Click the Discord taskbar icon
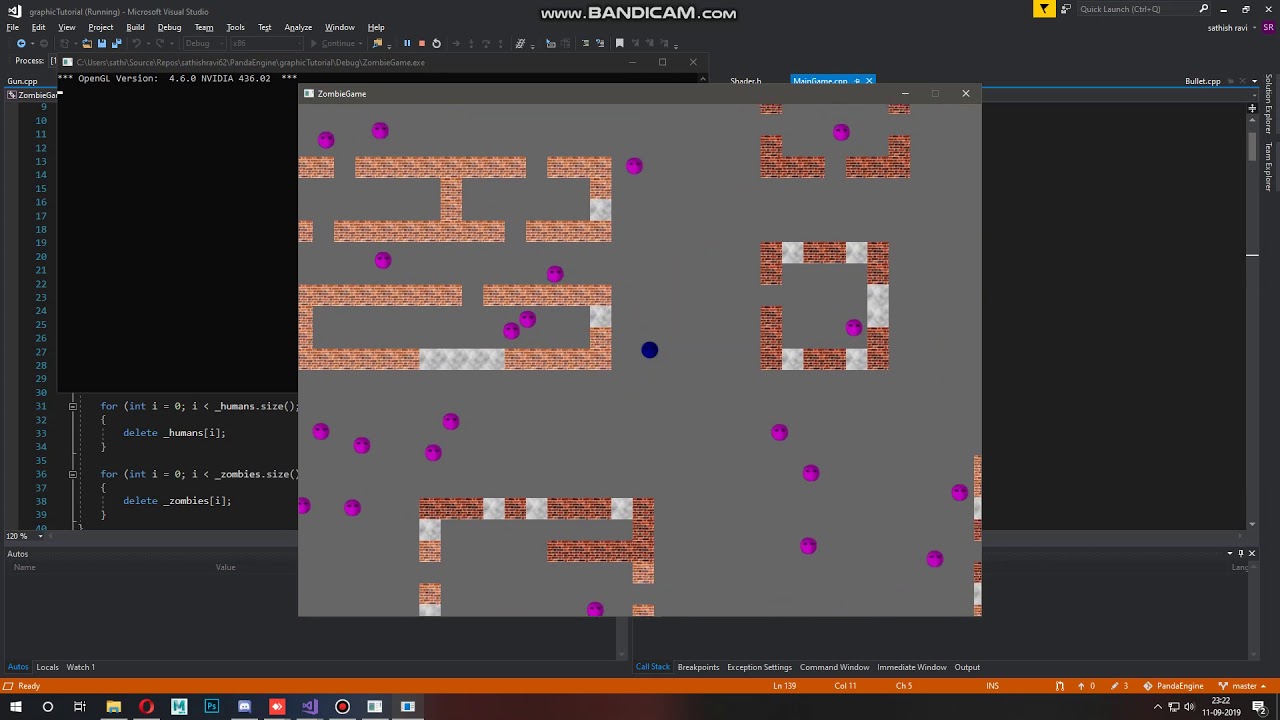This screenshot has width=1280, height=720. point(244,707)
